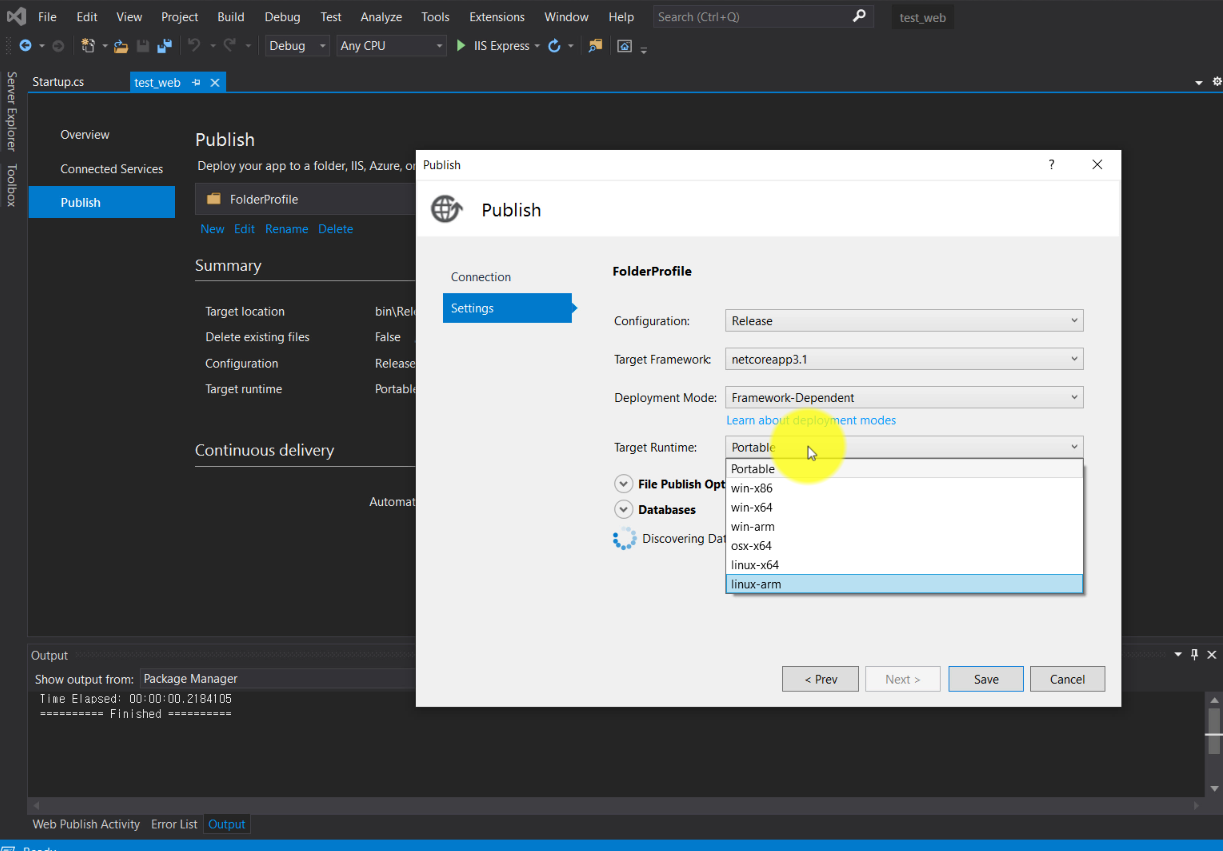1223x851 pixels.
Task: Click the Save single-disk toolbar icon
Action: pos(143,46)
